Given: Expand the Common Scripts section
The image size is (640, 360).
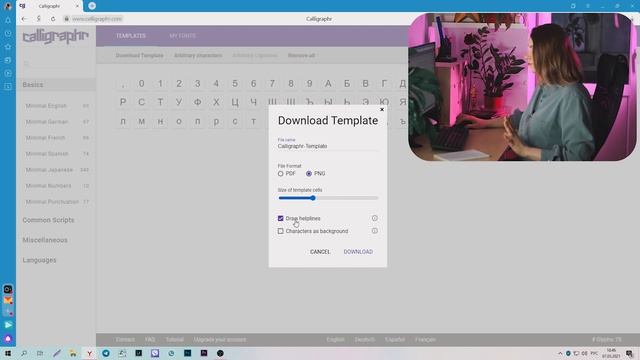Looking at the screenshot, I should tap(49, 220).
